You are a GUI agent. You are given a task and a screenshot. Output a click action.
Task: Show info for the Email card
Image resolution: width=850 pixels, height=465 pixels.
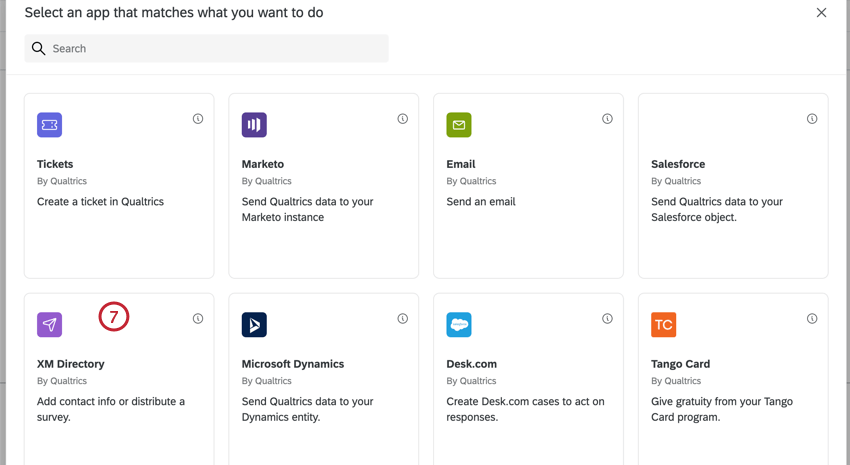pos(607,119)
